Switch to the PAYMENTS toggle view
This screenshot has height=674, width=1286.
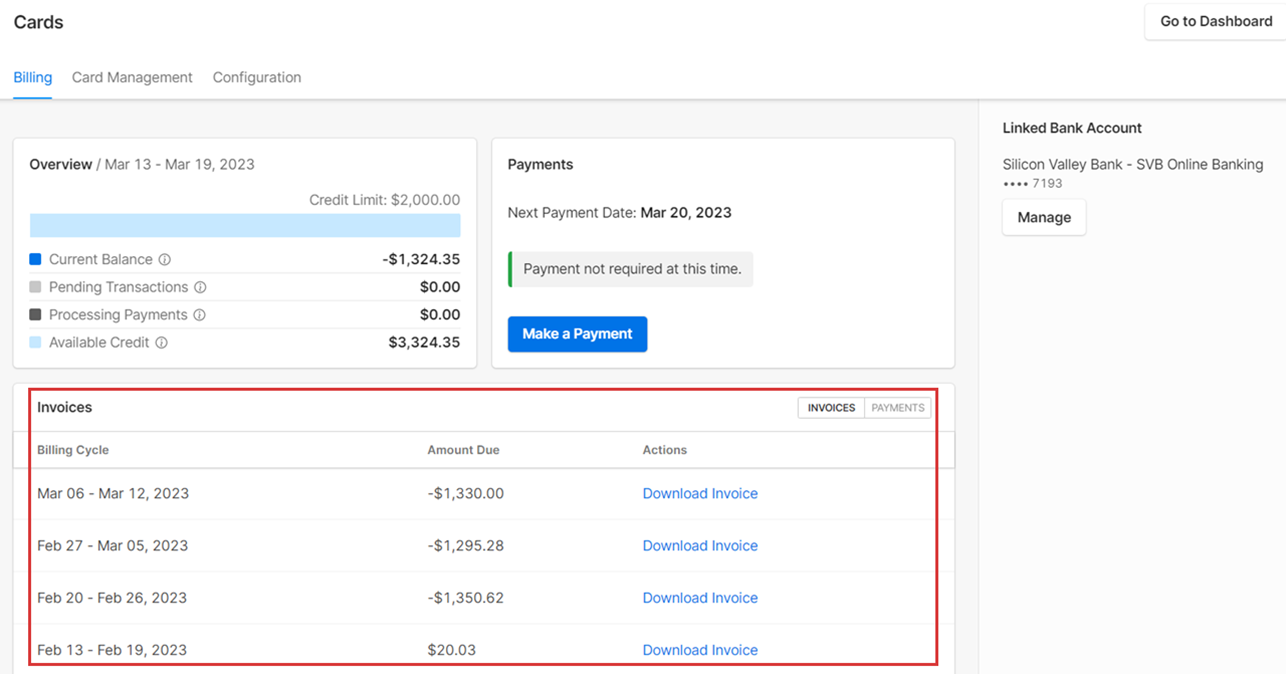pos(898,408)
